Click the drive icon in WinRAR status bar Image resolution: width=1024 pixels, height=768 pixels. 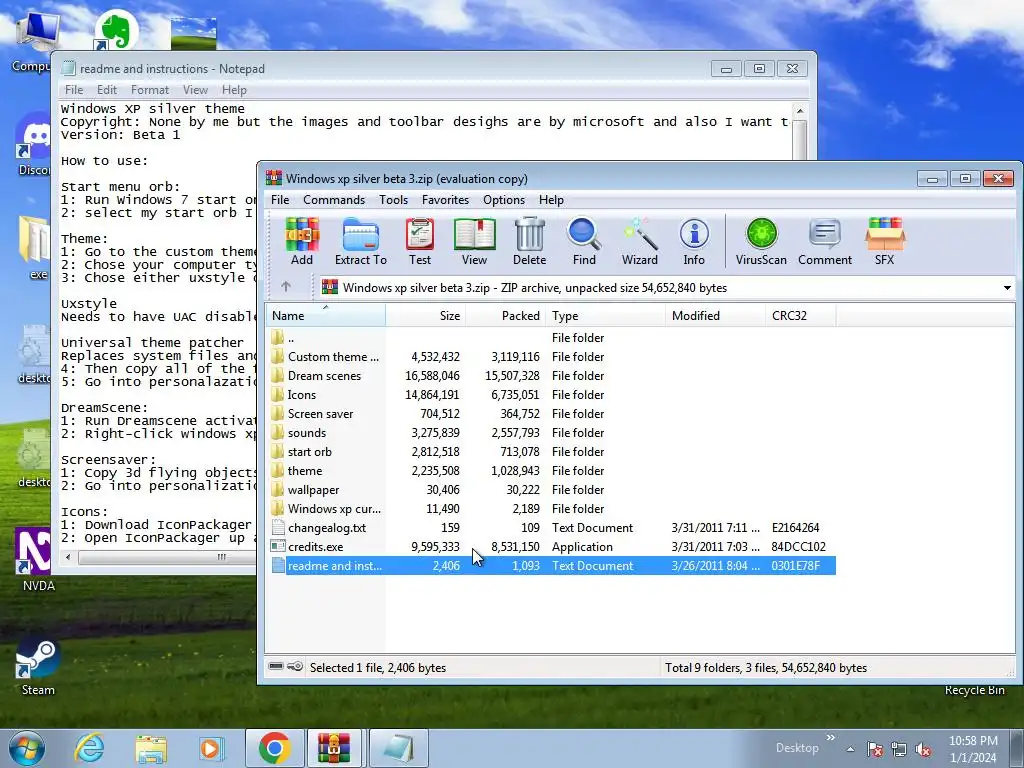276,666
